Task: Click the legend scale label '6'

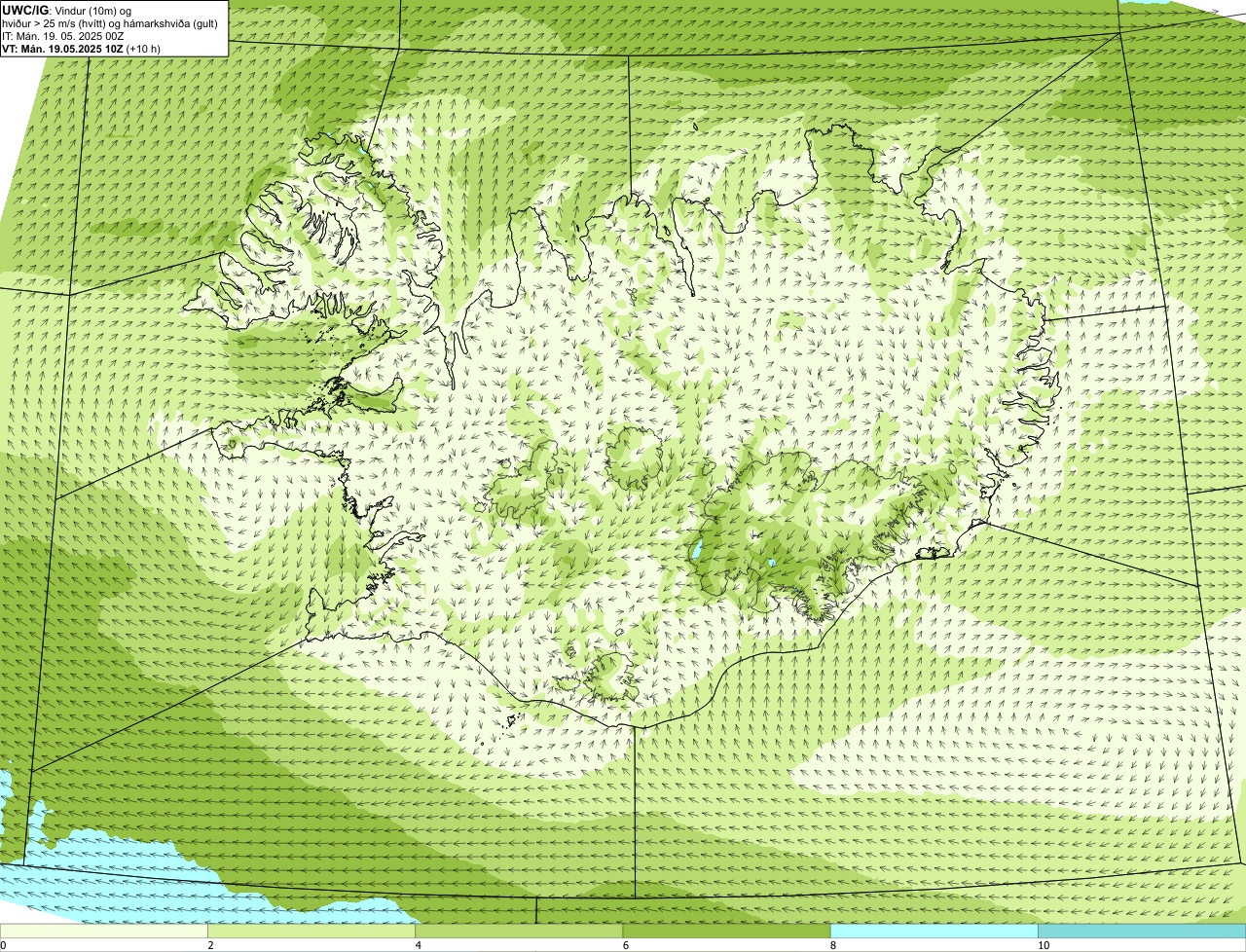Action: tap(625, 945)
